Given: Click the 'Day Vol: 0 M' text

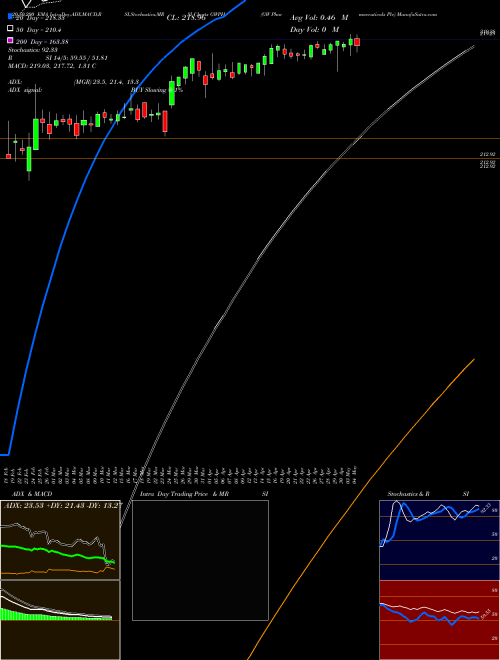Looking at the screenshot, I should [x=314, y=29].
